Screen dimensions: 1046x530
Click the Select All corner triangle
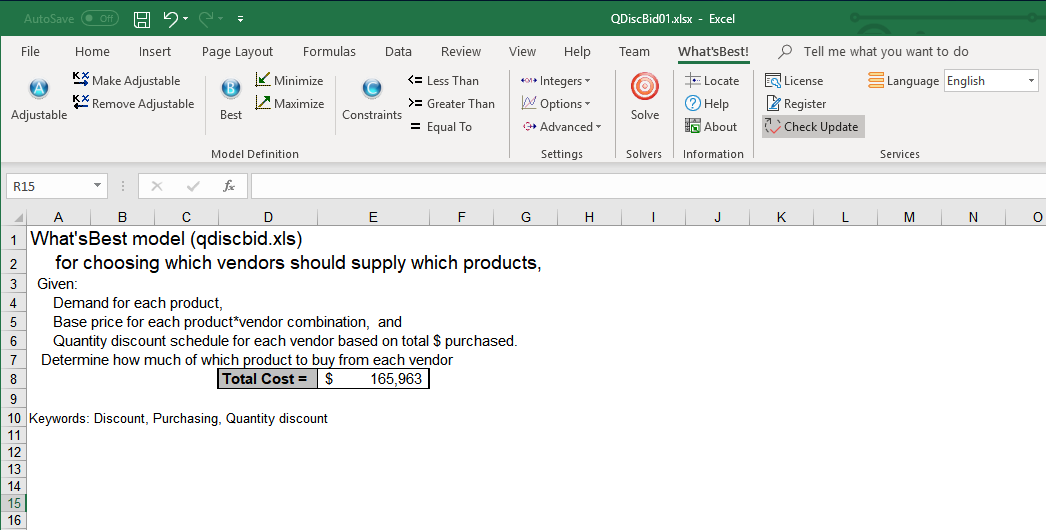click(x=19, y=218)
